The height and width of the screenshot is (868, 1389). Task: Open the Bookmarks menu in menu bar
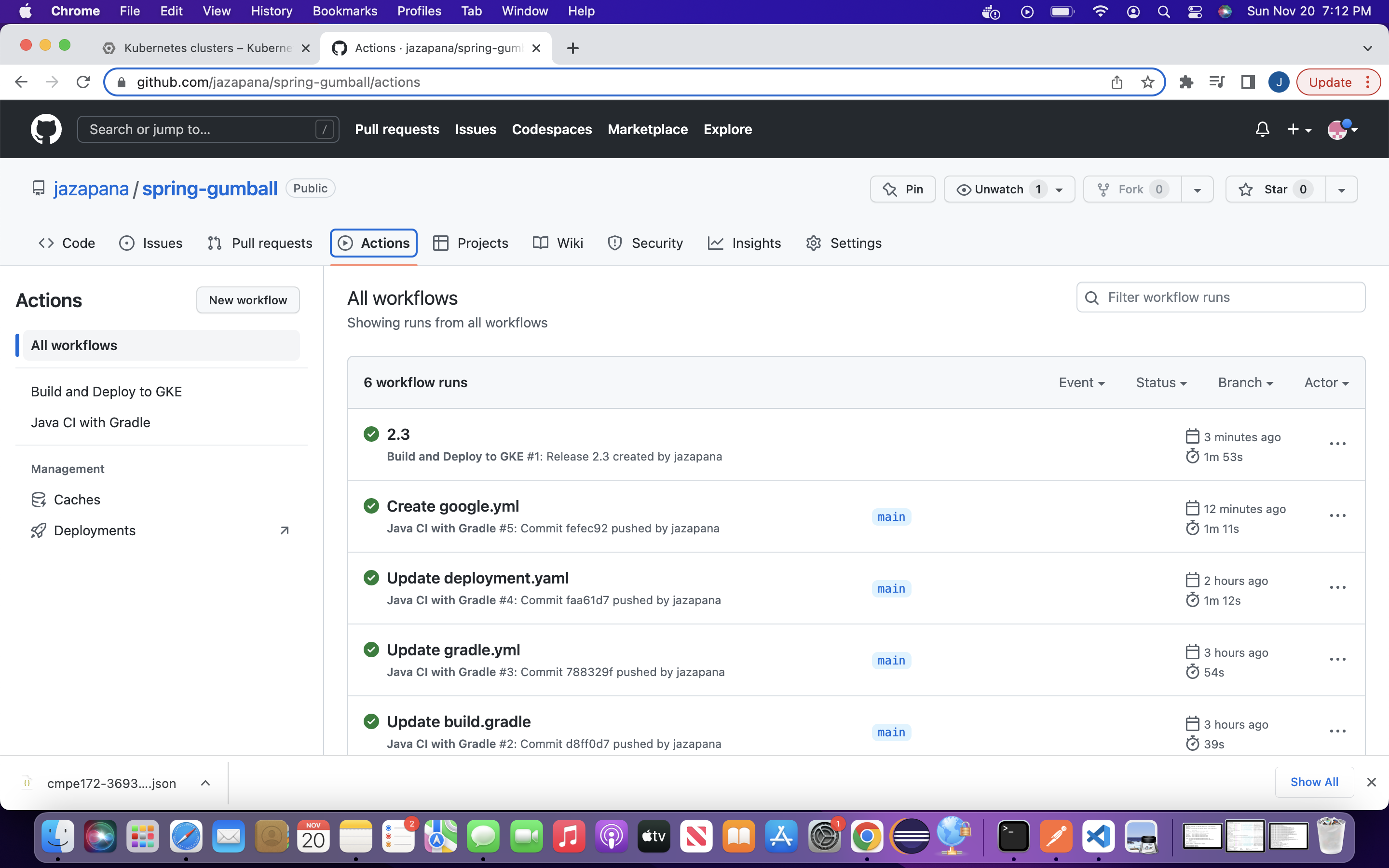point(344,11)
